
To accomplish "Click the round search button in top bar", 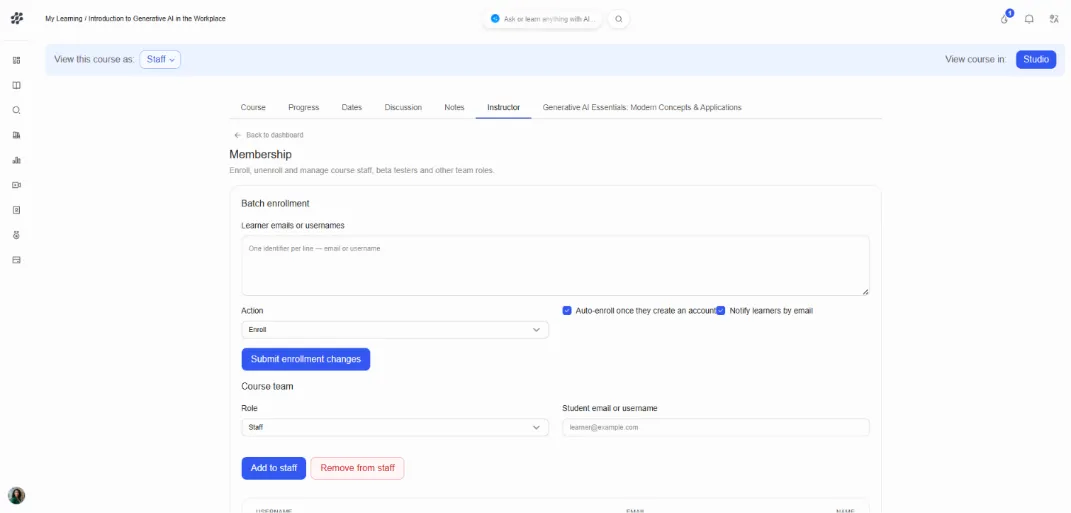I will tap(619, 19).
